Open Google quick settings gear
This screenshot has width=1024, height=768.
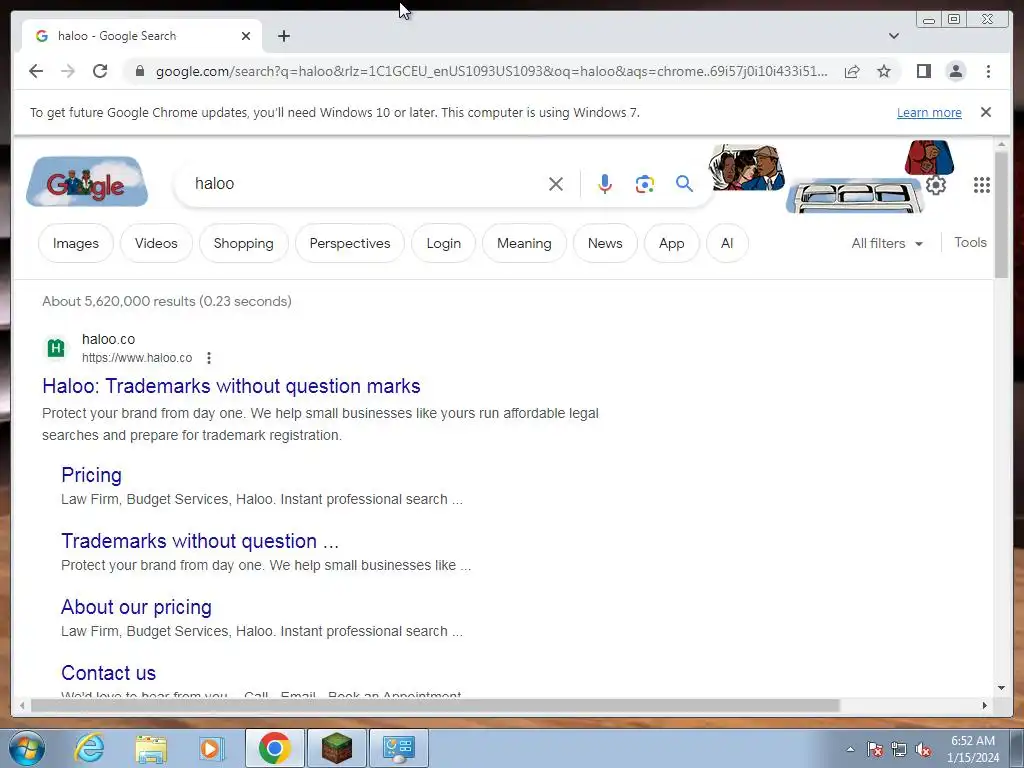pyautogui.click(x=935, y=185)
